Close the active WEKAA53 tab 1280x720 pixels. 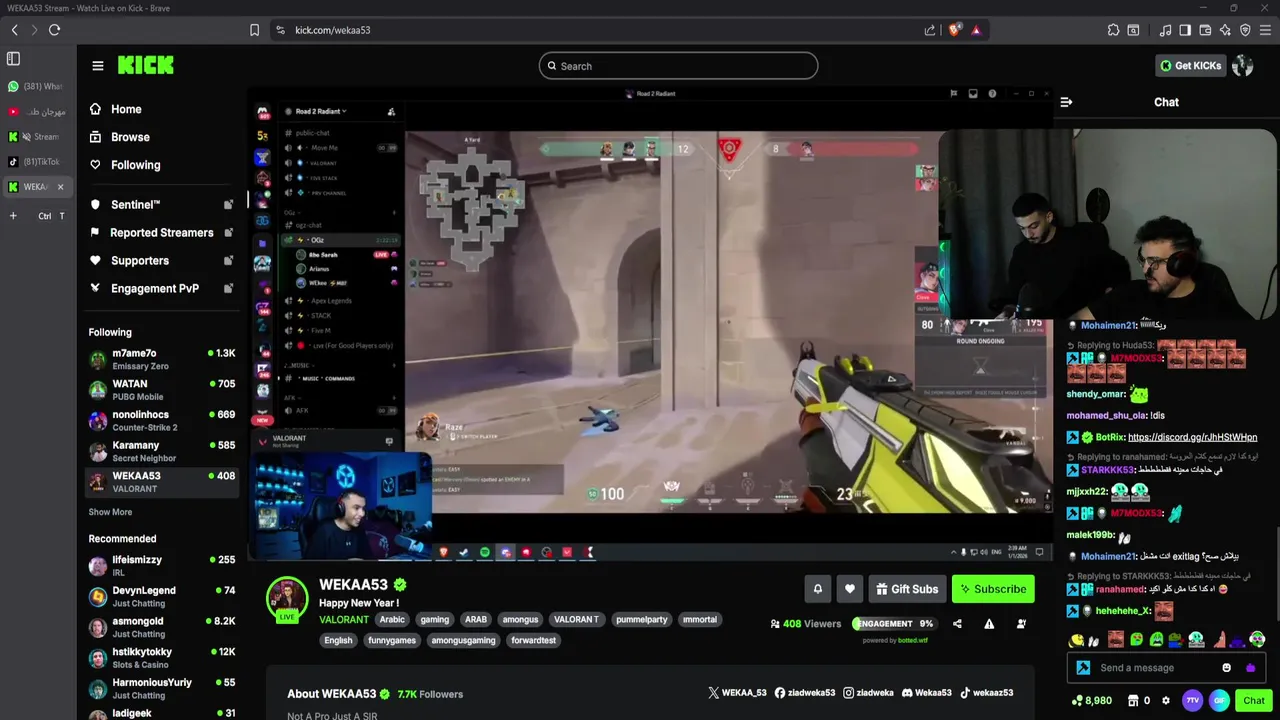point(60,187)
